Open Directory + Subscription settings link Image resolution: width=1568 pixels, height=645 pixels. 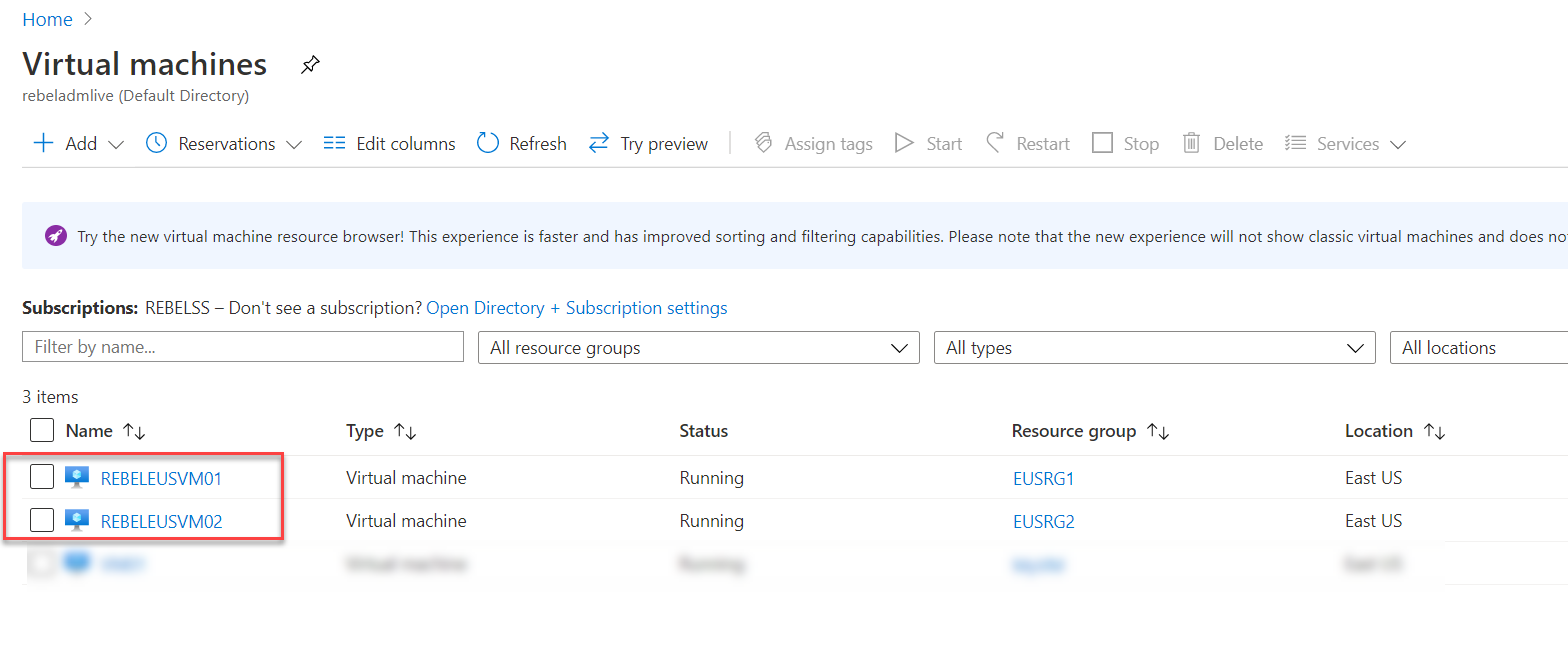pos(577,308)
